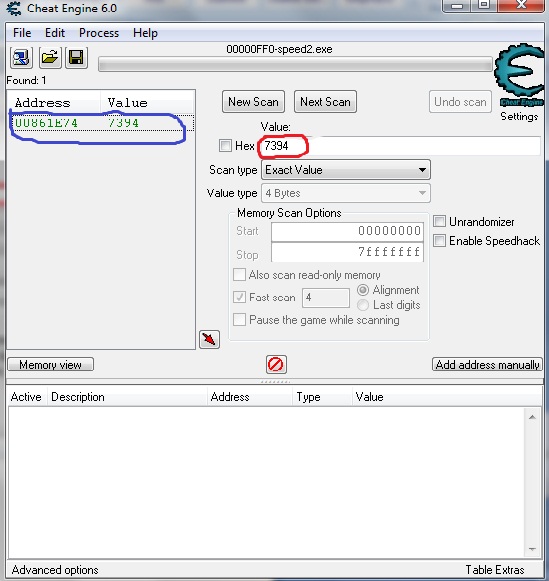Check Pause the game while scanning

click(x=239, y=319)
